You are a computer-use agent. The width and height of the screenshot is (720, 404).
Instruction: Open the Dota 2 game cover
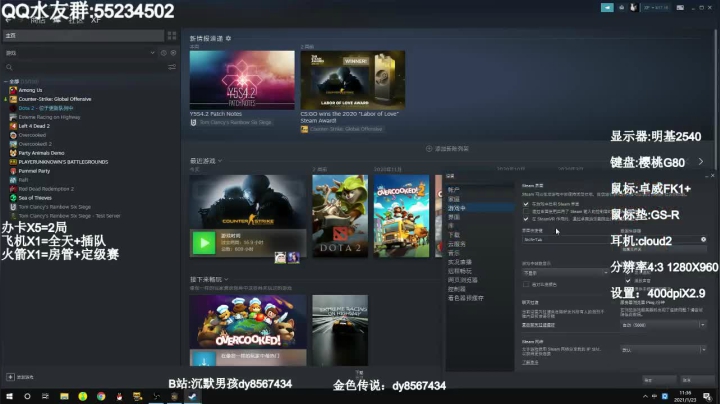point(340,216)
